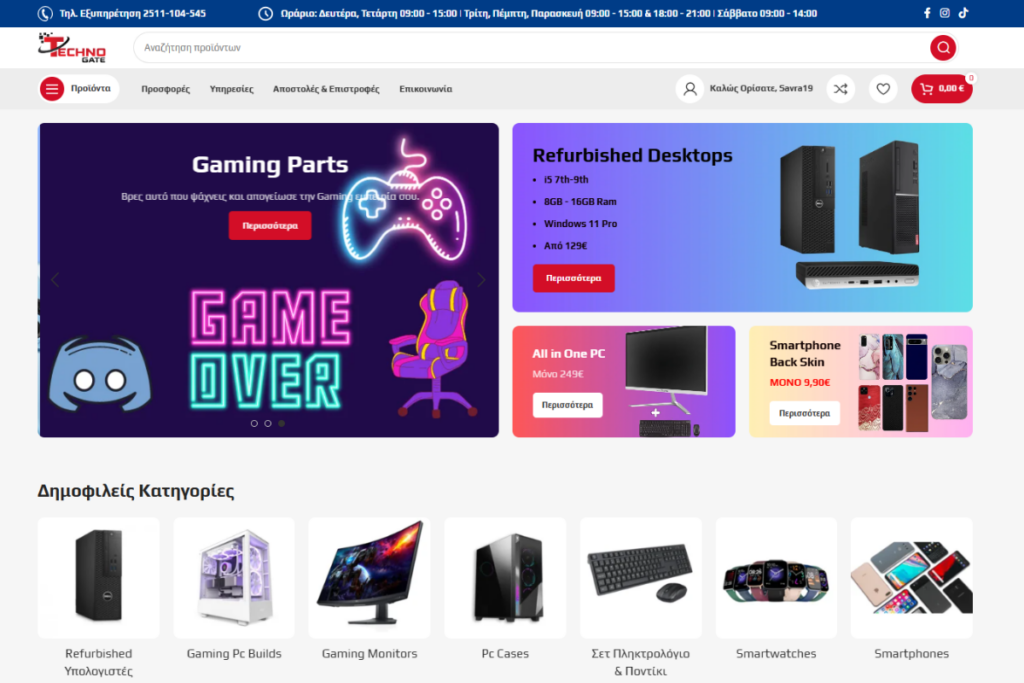Click the Techno Gate logo
This screenshot has height=683, width=1024.
point(72,48)
